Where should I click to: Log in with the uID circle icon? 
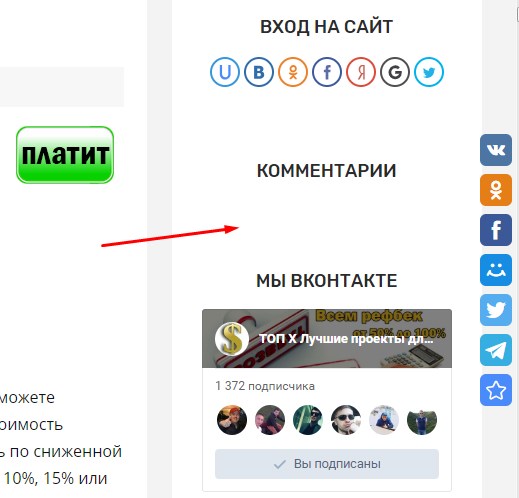pos(225,72)
